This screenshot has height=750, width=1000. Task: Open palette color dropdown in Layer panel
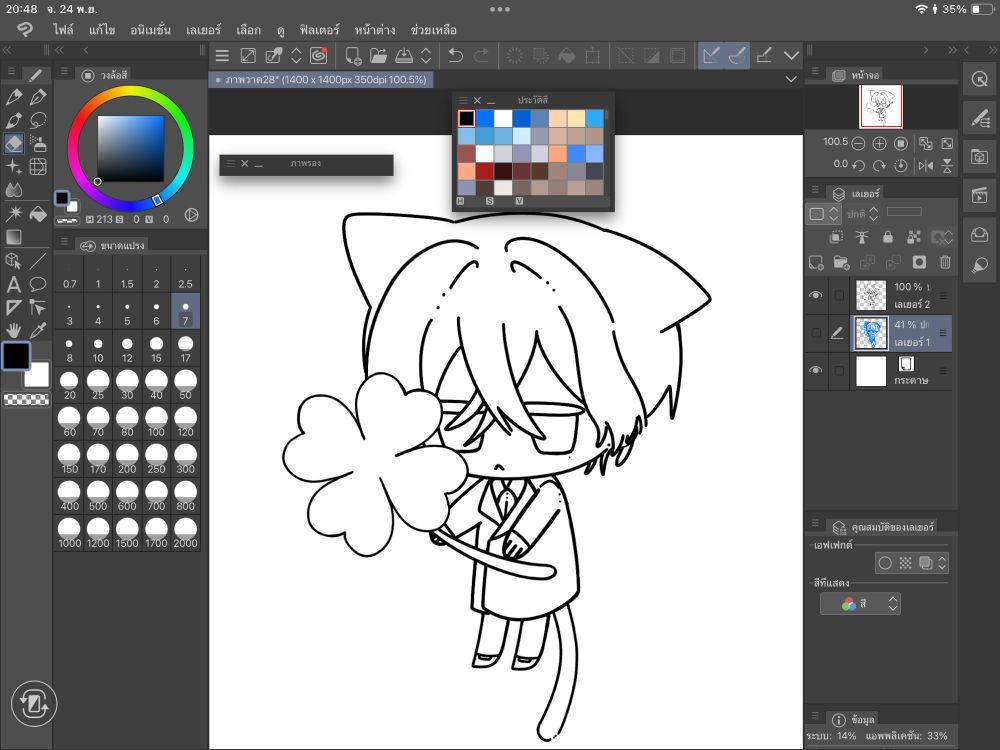point(823,214)
